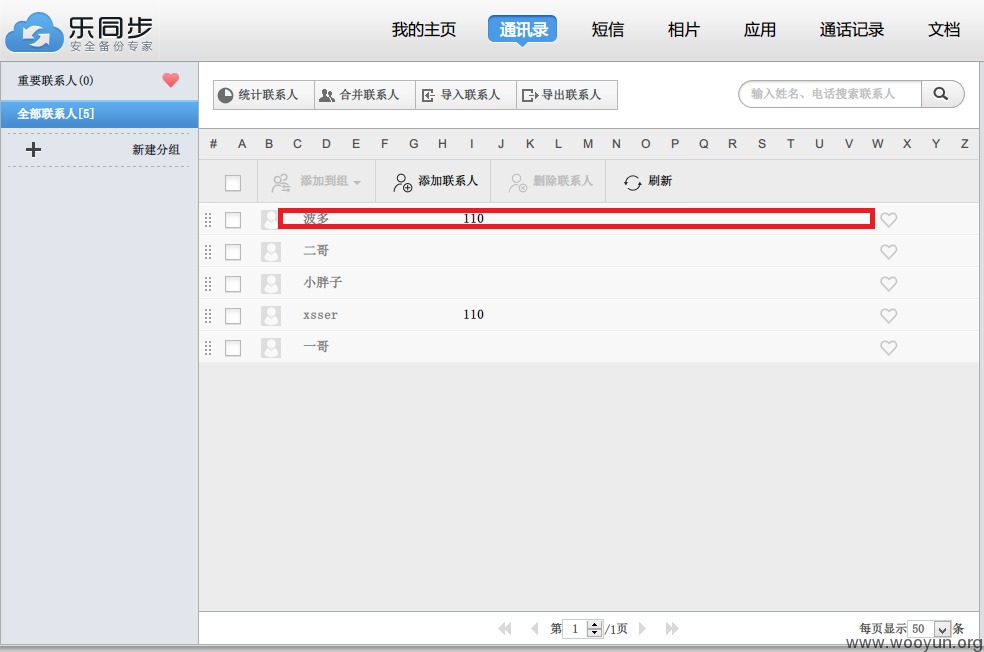This screenshot has height=652, width=984.
Task: Open 短信 tab
Action: (607, 29)
